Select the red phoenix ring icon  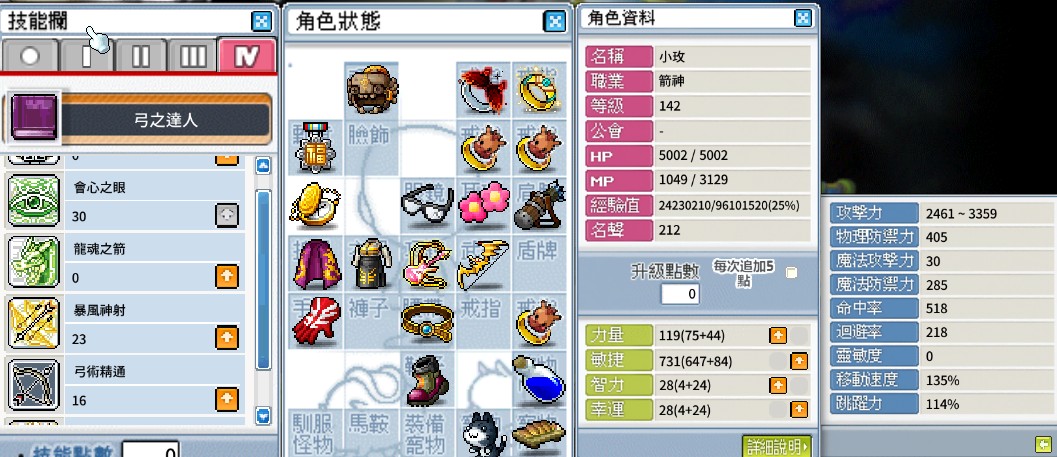click(483, 88)
